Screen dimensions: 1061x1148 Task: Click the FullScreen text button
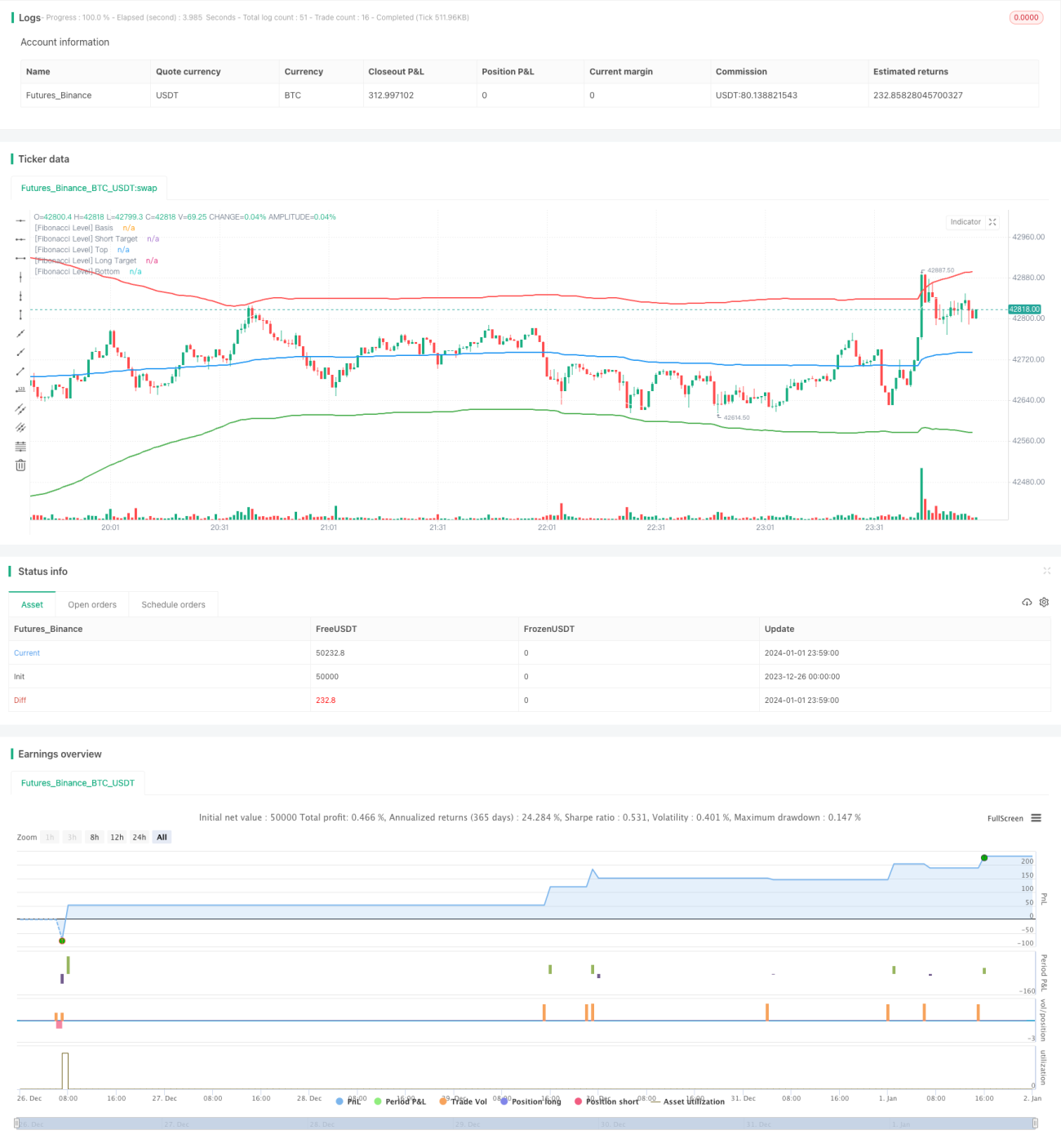click(1005, 818)
